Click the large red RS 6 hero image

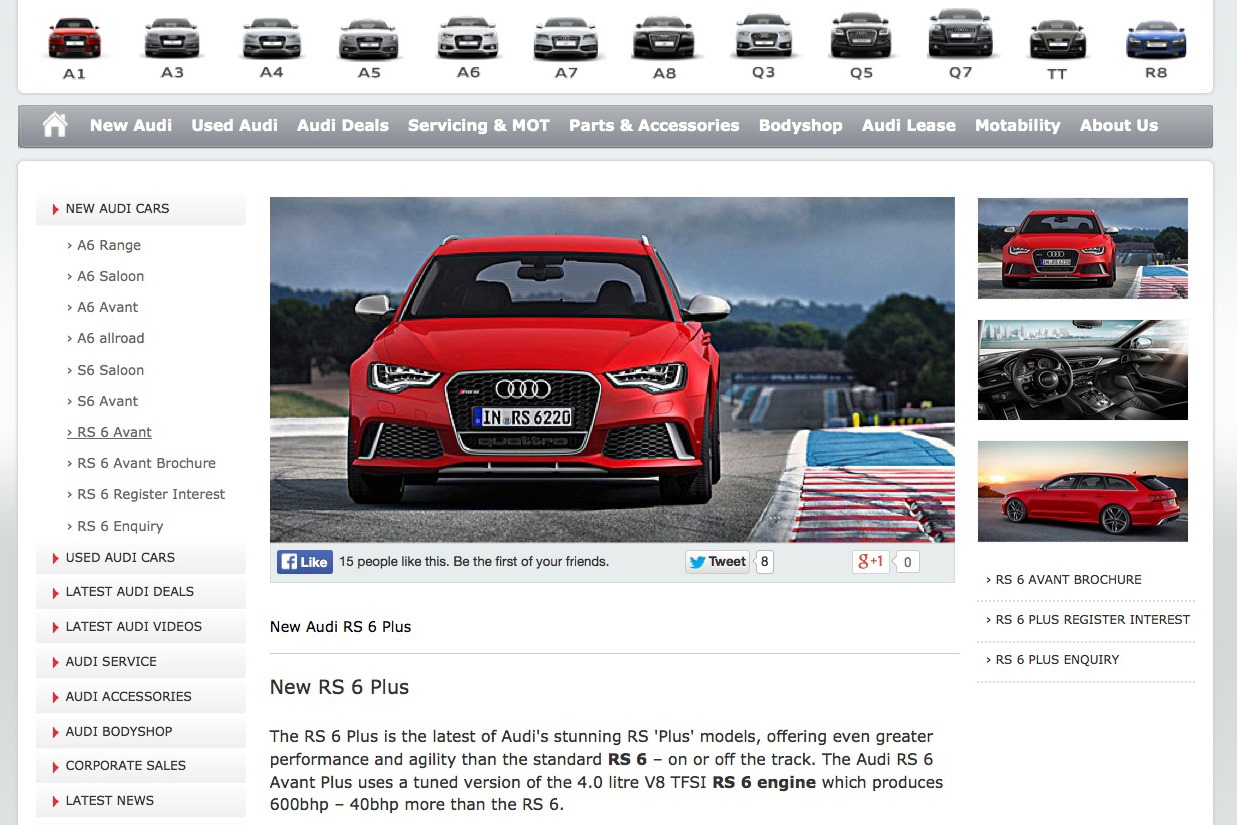tap(612, 369)
